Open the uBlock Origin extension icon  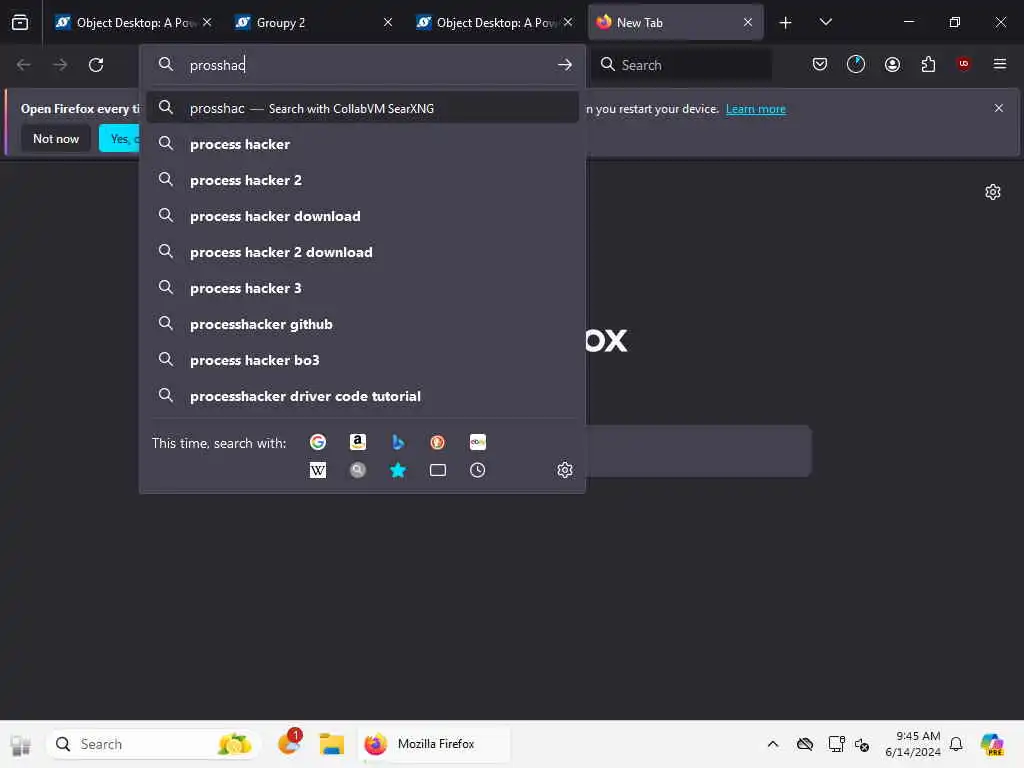click(x=963, y=63)
